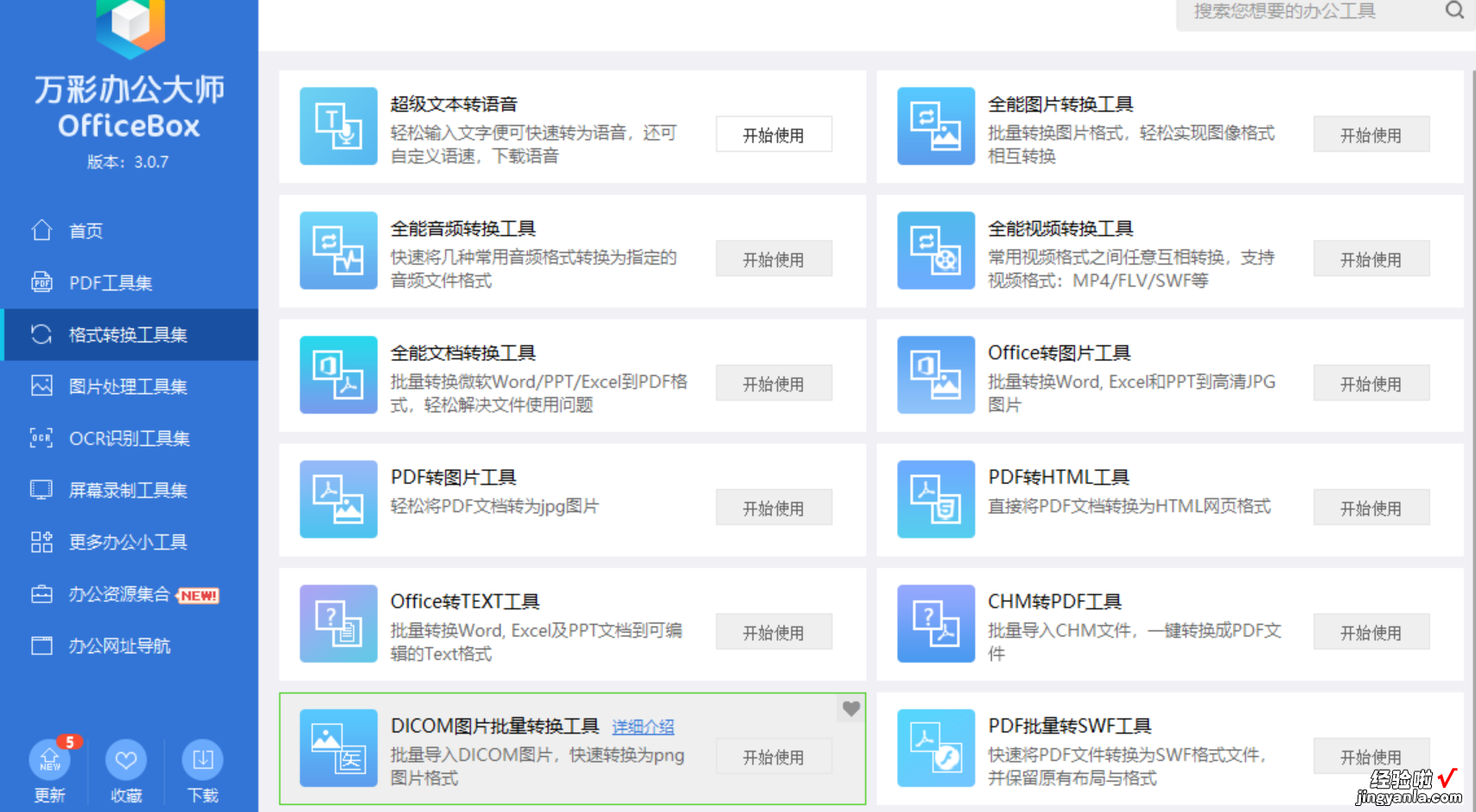Image resolution: width=1476 pixels, height=812 pixels.
Task: Click the 全能图片转换工具 icon
Action: click(936, 126)
